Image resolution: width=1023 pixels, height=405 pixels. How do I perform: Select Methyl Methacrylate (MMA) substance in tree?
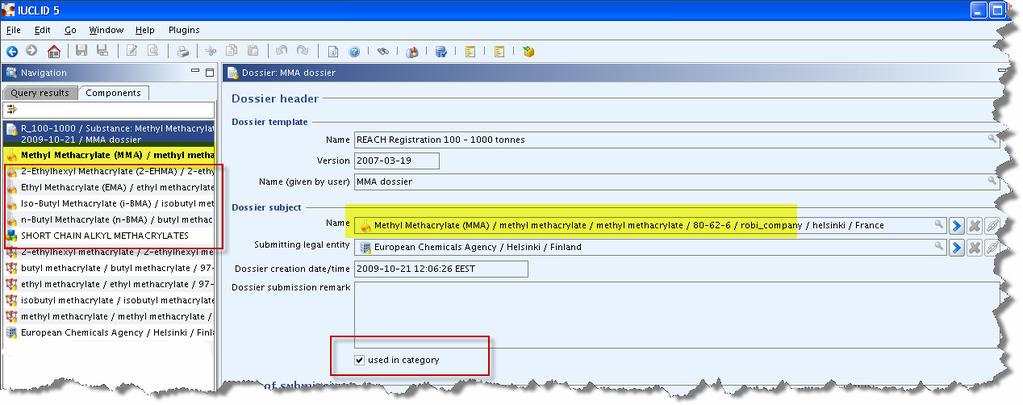tap(109, 155)
